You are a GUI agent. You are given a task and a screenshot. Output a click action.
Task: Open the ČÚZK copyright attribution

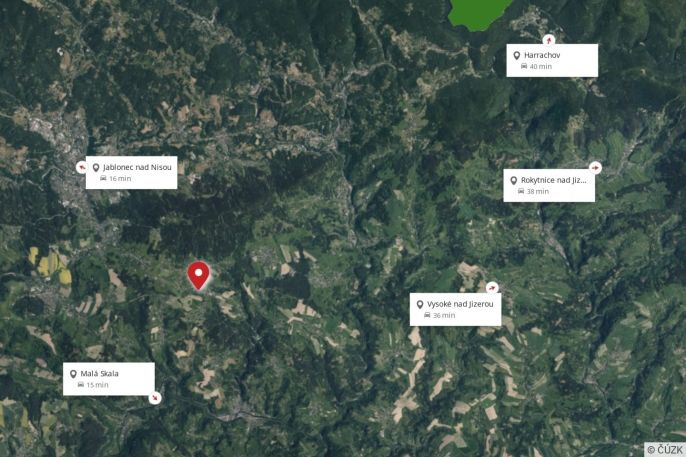pos(665,450)
